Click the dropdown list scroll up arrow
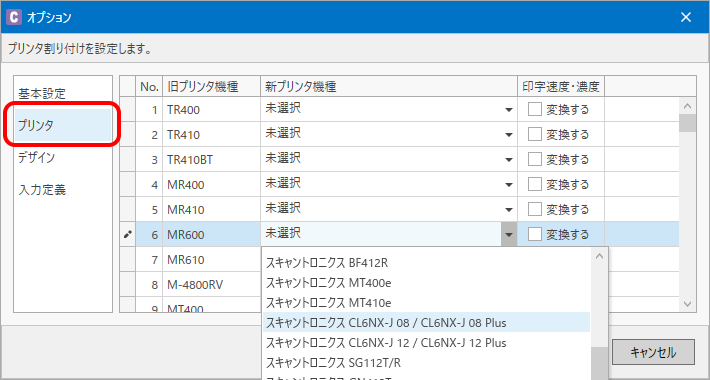Screen dimensions: 710x380 (600, 256)
